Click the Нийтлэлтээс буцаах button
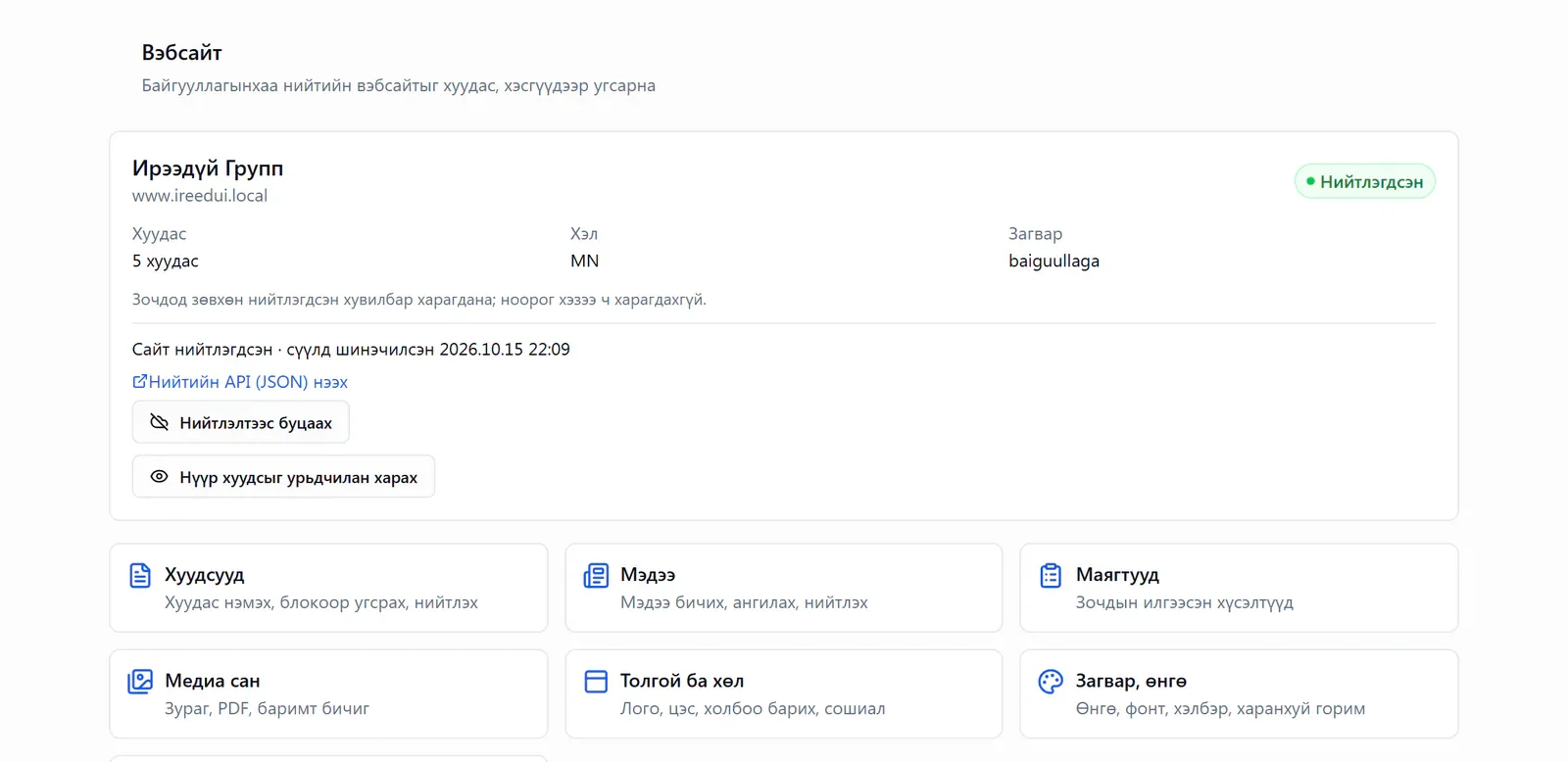 click(241, 422)
